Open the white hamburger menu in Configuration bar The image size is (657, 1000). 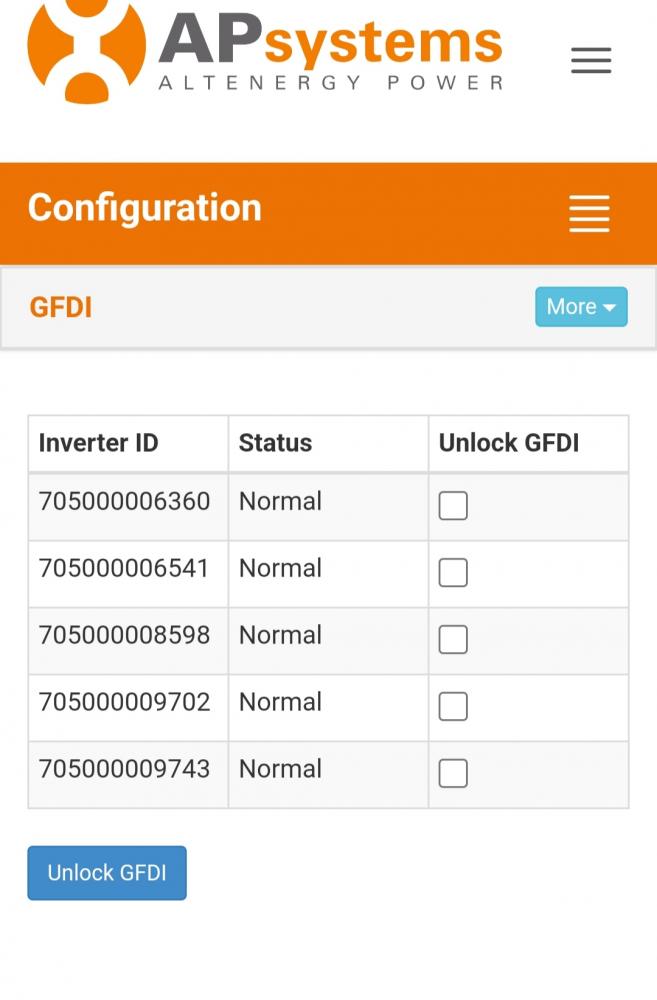point(589,213)
